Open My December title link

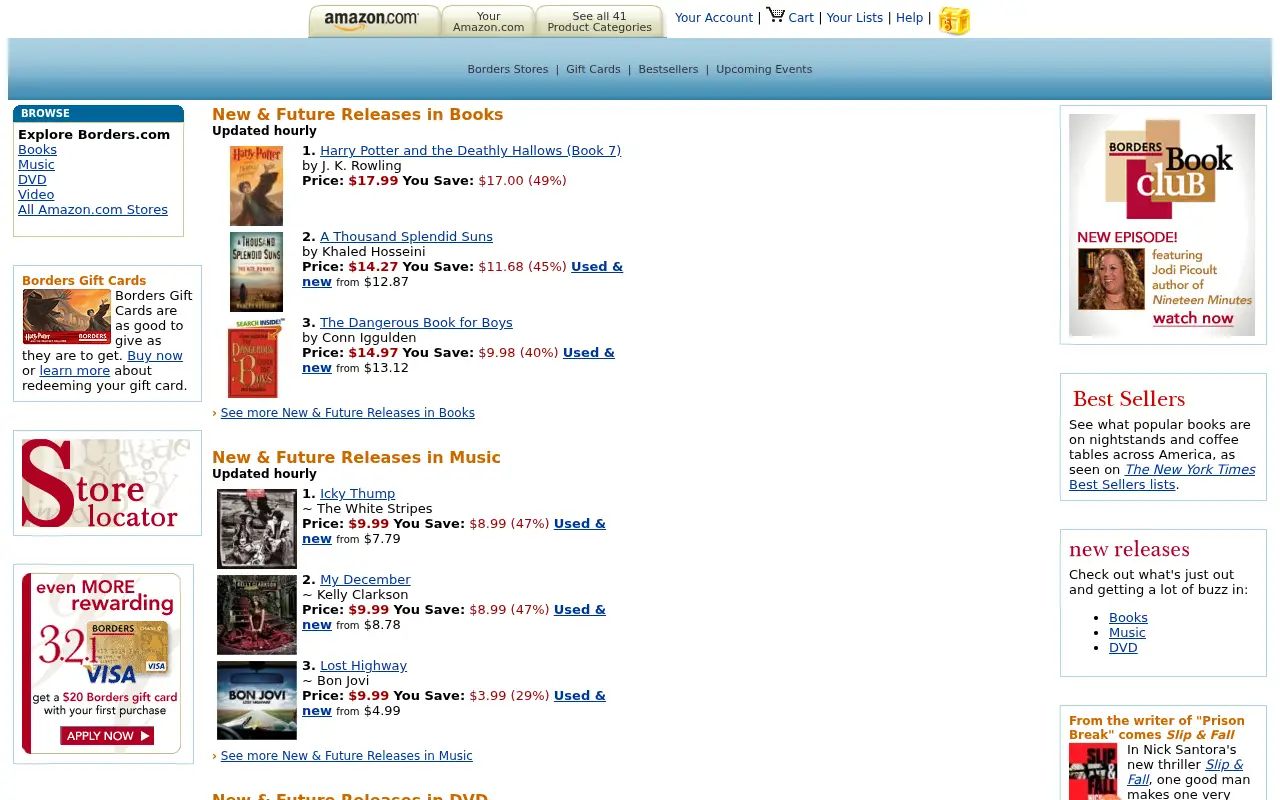365,580
